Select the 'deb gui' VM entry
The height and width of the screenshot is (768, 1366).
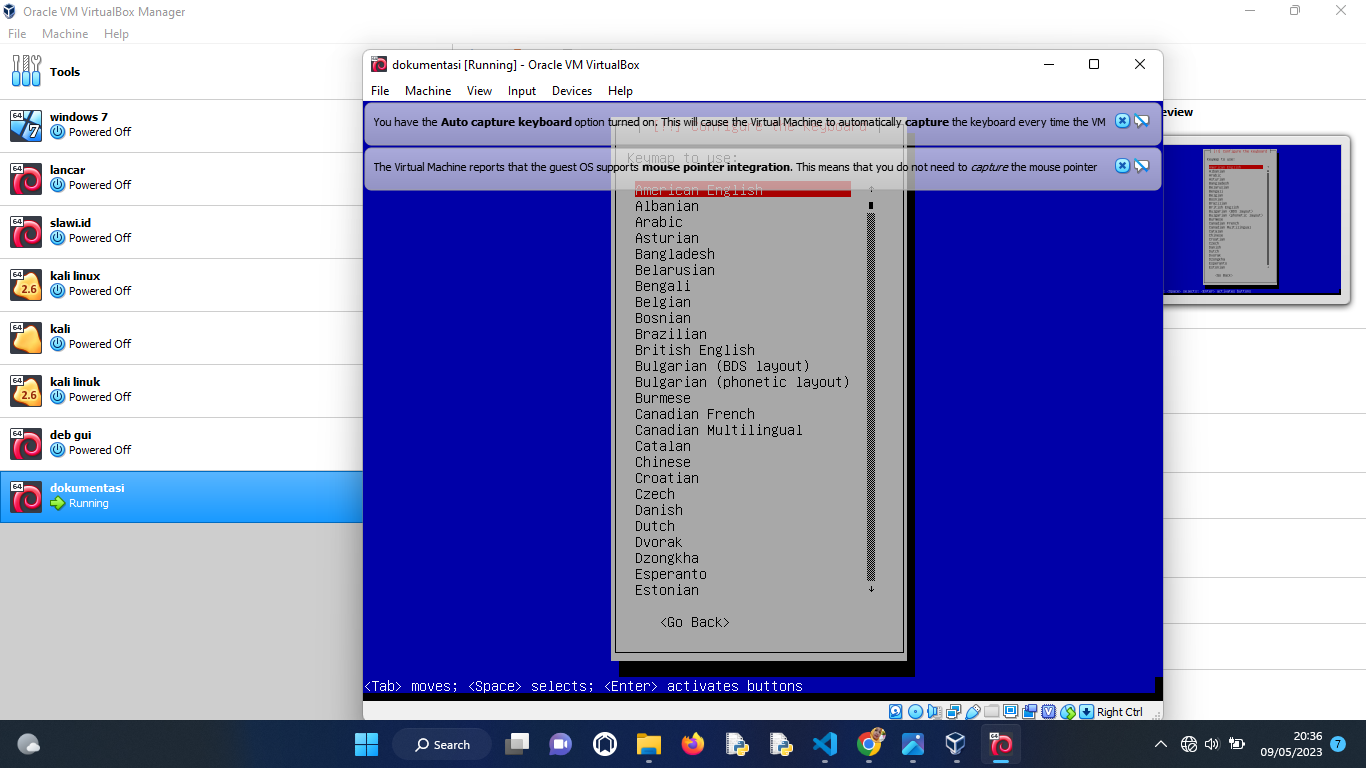181,443
